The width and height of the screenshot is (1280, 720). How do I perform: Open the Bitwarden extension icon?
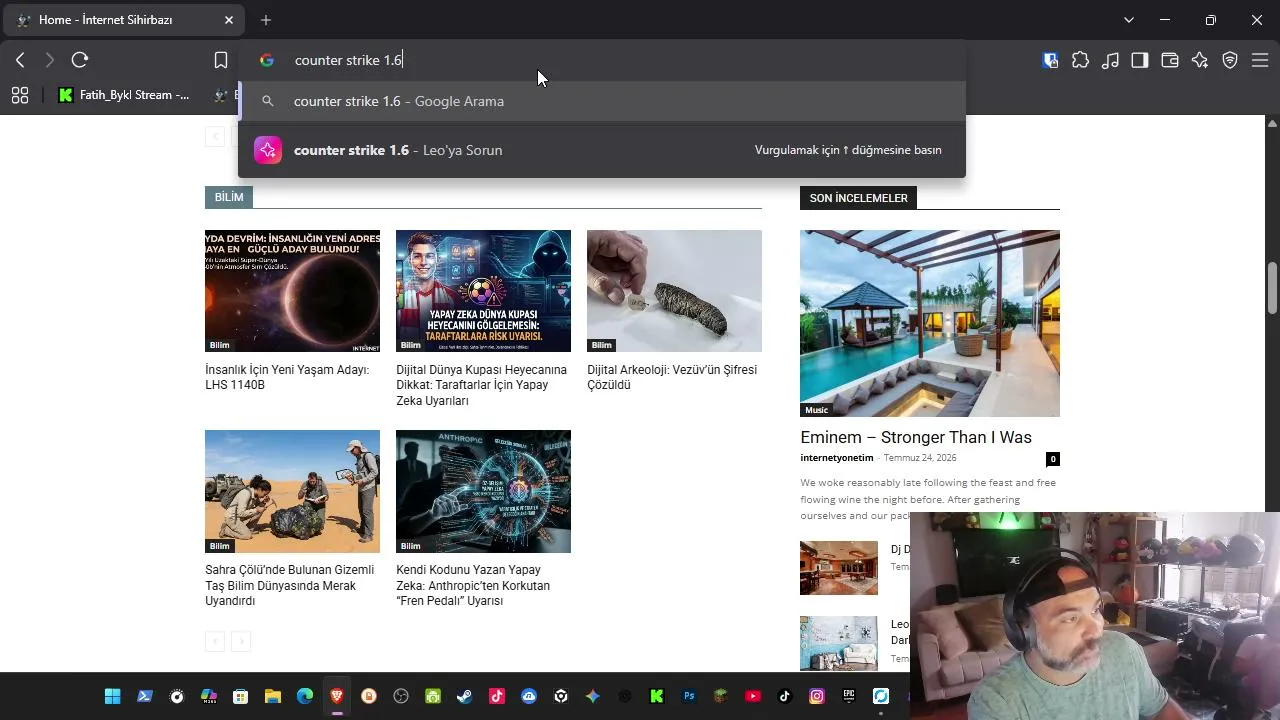(x=1050, y=60)
